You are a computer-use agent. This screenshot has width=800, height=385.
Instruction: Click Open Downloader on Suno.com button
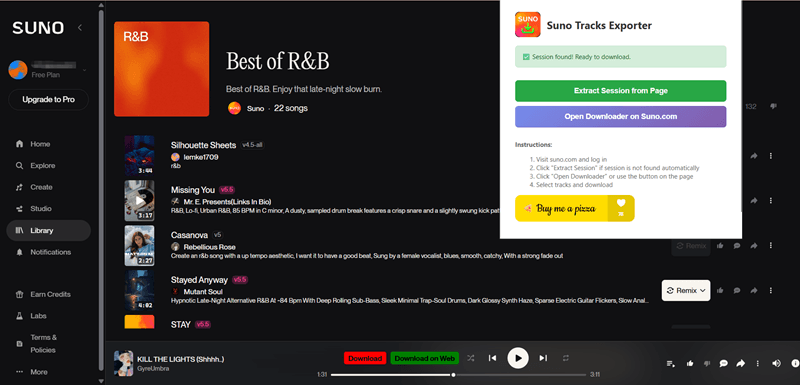click(x=620, y=116)
